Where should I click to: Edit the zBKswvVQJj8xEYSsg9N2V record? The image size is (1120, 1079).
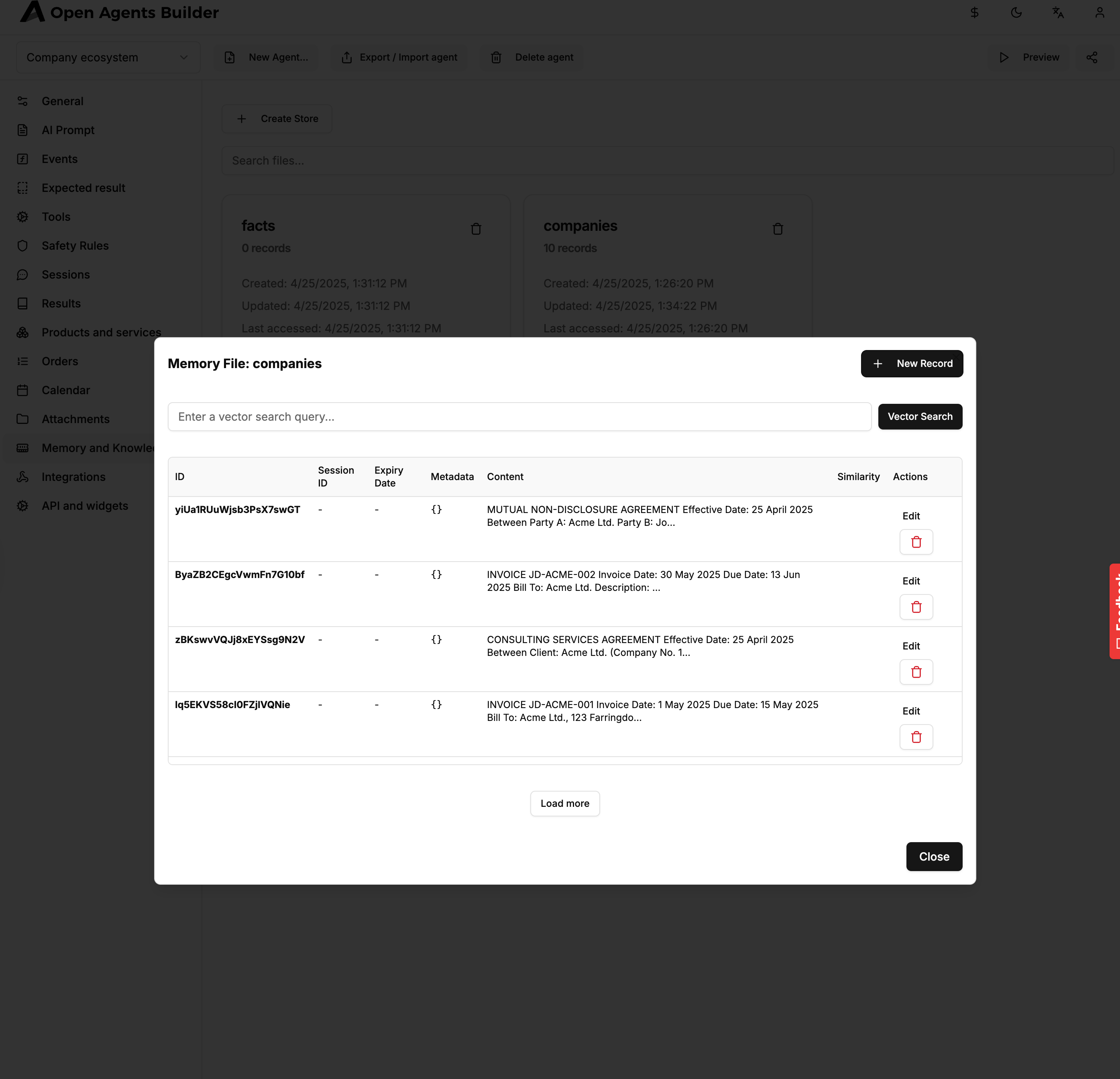[911, 646]
